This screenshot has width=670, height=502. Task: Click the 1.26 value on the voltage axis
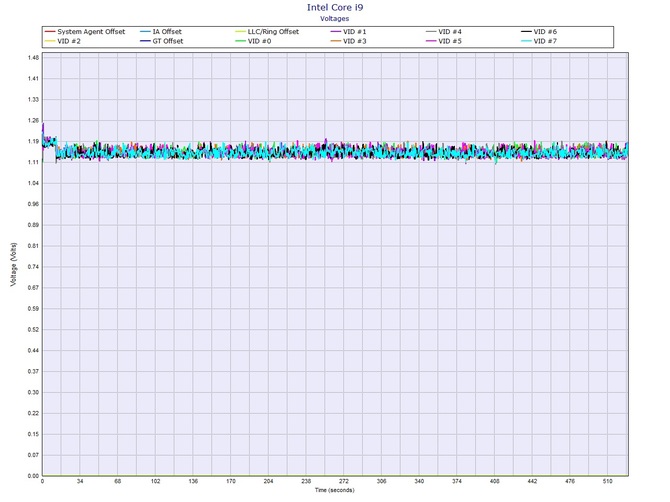point(34,120)
